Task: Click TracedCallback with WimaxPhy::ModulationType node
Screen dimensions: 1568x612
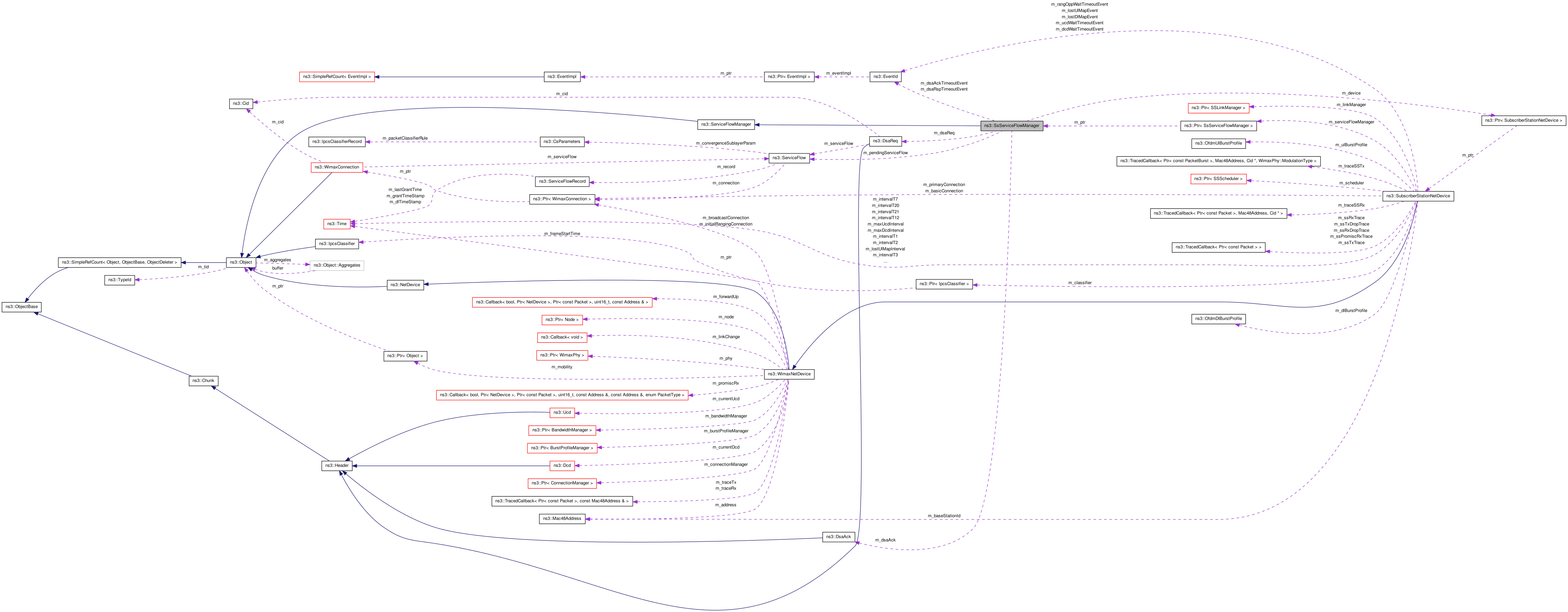Action: pos(1218,161)
